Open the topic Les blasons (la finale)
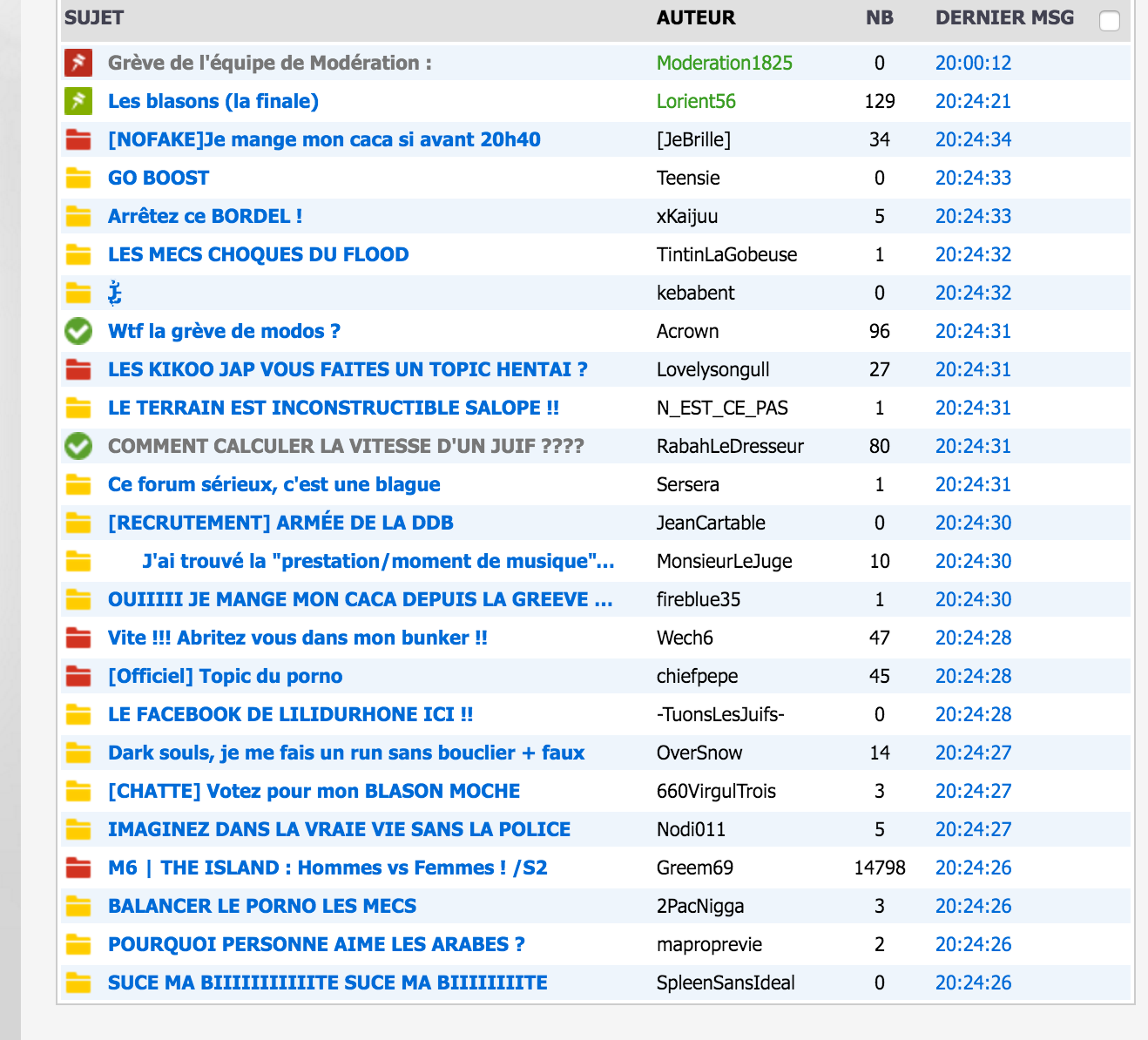The image size is (1148, 1040). (213, 101)
